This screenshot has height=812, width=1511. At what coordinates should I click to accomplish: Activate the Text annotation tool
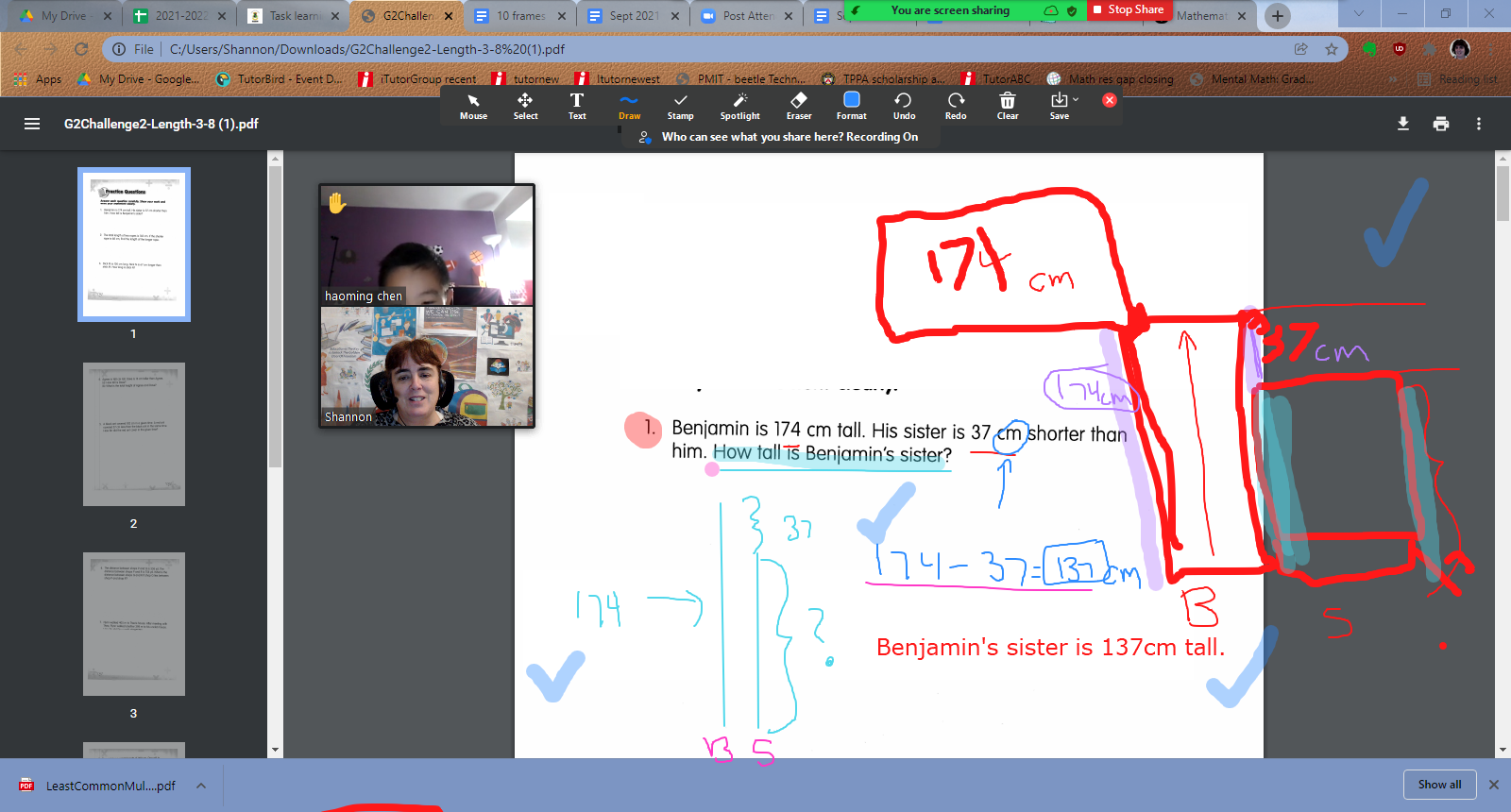point(577,106)
